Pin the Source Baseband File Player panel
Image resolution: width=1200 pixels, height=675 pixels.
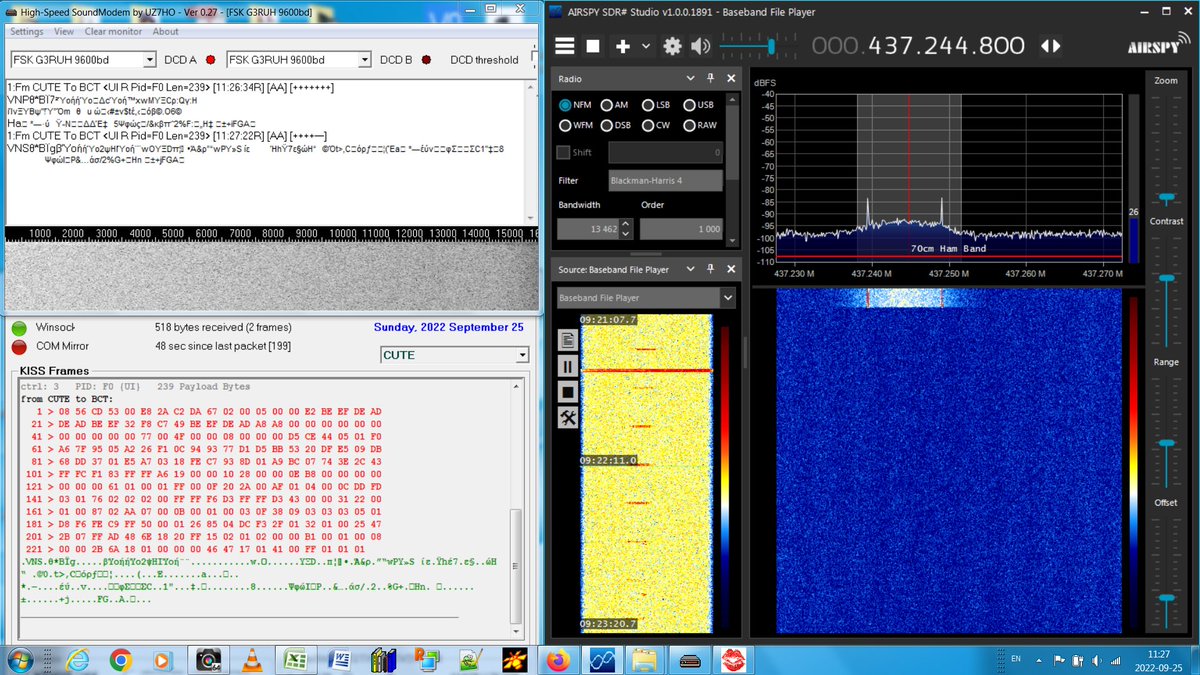pyautogui.click(x=711, y=269)
